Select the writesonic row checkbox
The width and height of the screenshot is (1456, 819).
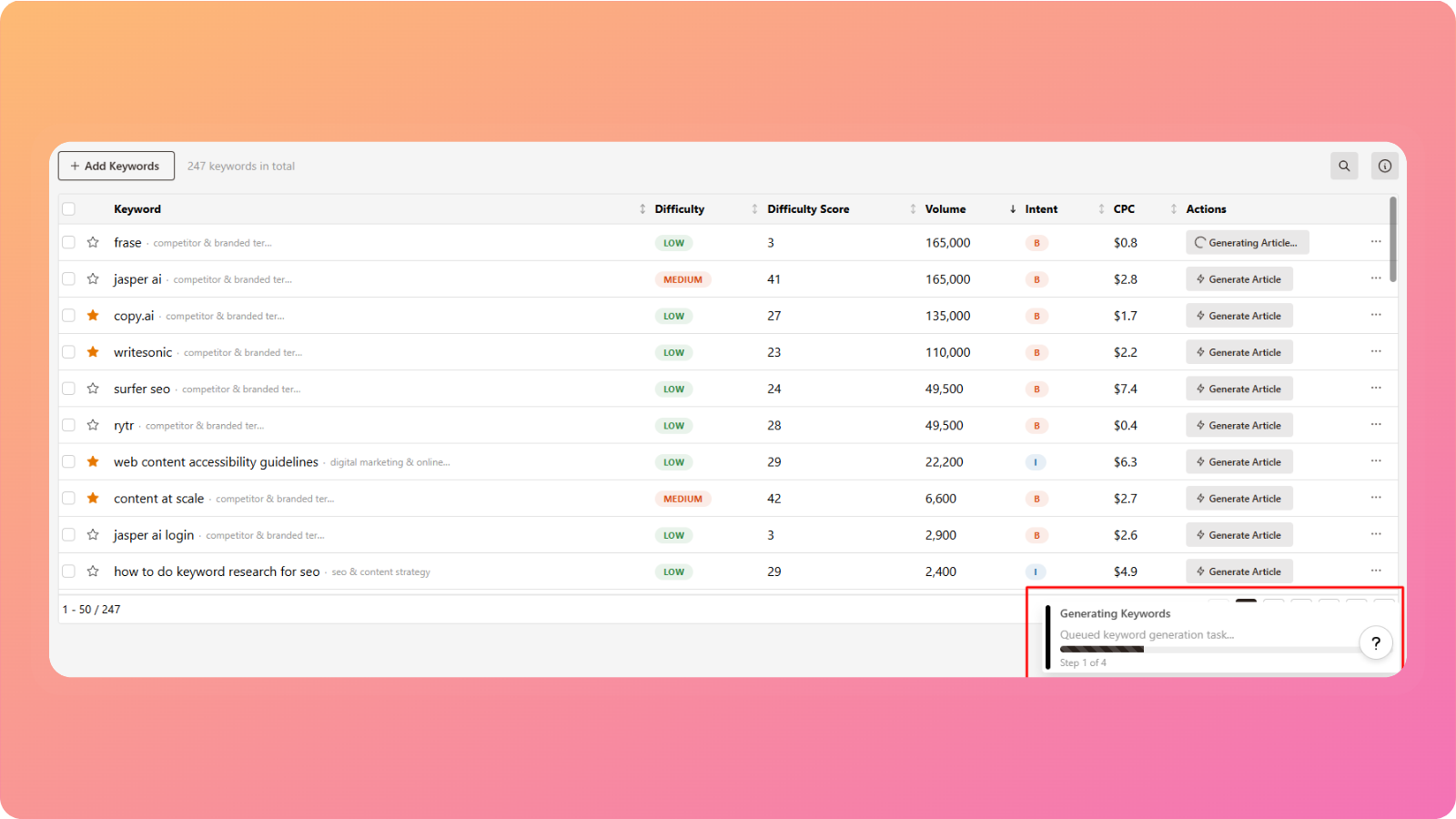pos(69,352)
